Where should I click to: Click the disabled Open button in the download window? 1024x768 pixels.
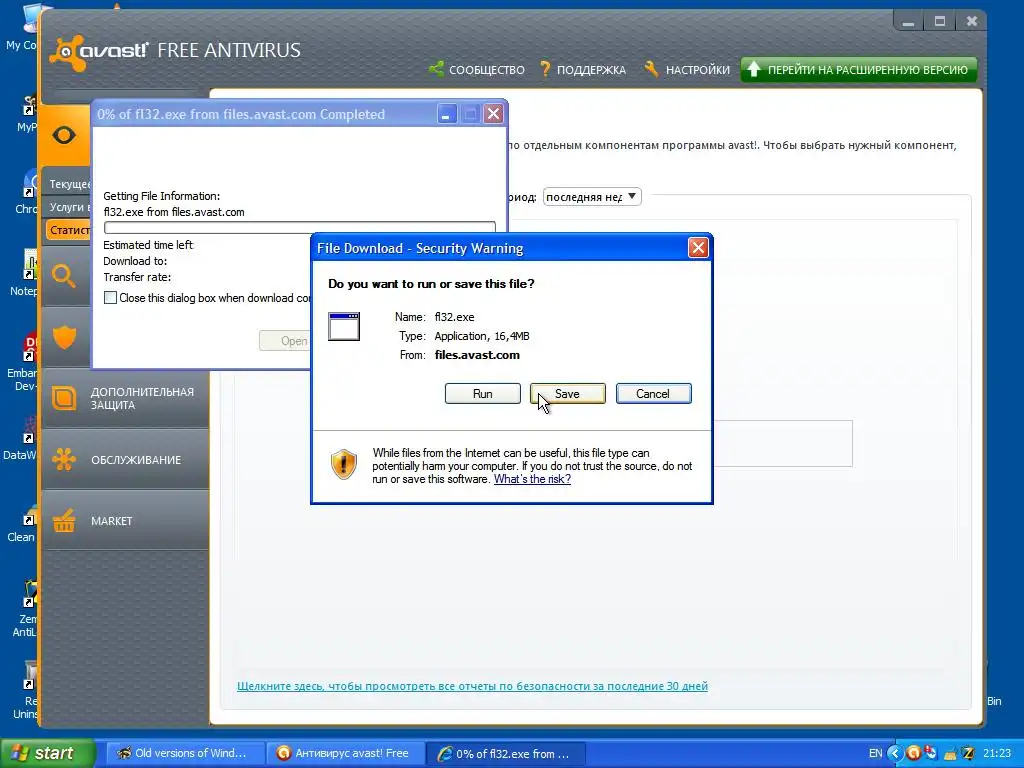click(x=285, y=341)
